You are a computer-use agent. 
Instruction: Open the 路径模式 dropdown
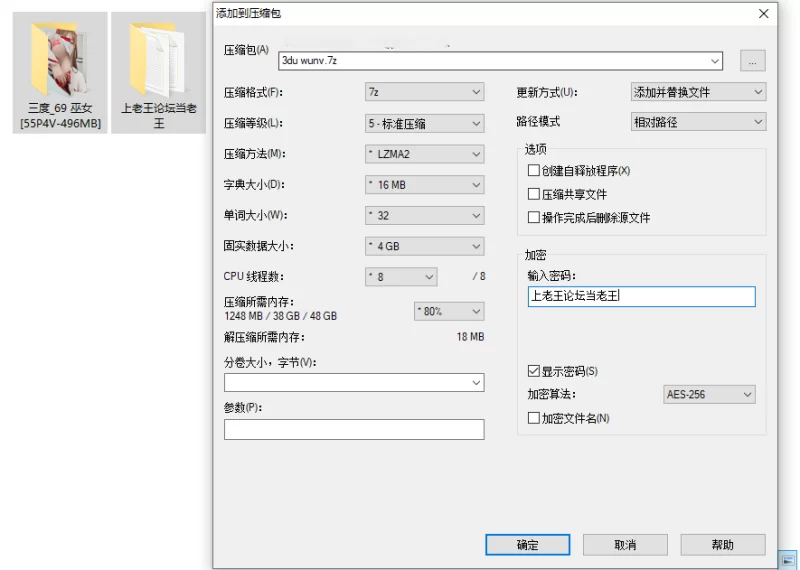tap(698, 122)
